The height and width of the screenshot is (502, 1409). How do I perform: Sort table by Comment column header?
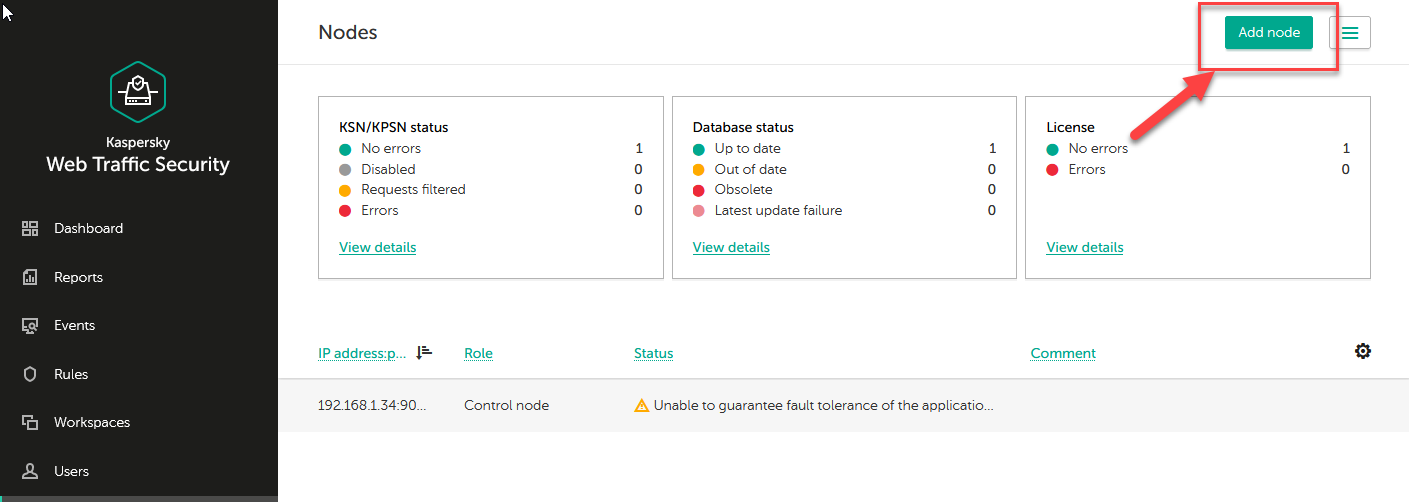click(1062, 353)
